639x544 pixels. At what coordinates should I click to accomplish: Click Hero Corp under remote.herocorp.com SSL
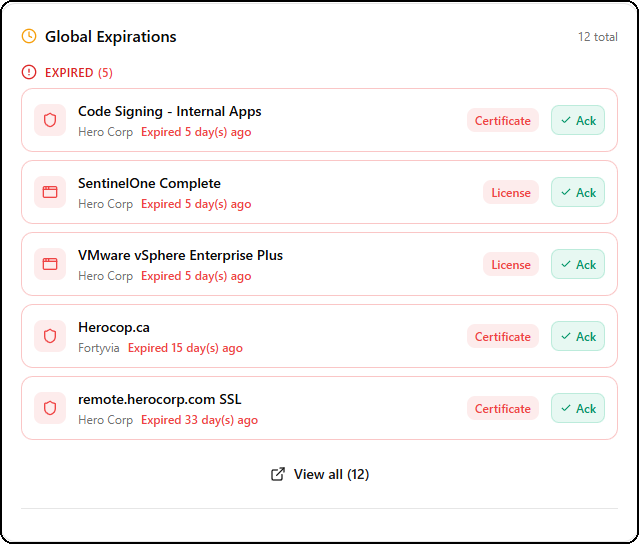click(x=106, y=420)
